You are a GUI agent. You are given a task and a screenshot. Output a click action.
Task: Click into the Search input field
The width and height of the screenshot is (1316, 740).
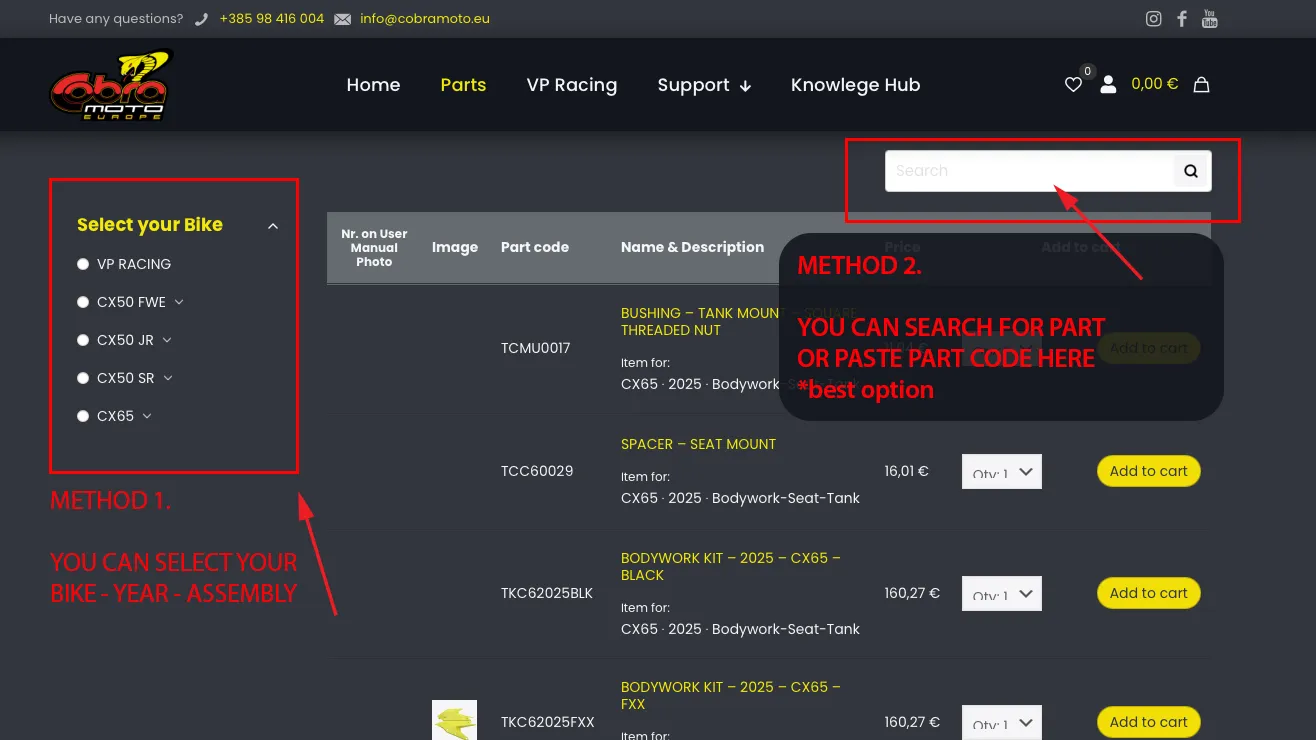pos(1028,171)
